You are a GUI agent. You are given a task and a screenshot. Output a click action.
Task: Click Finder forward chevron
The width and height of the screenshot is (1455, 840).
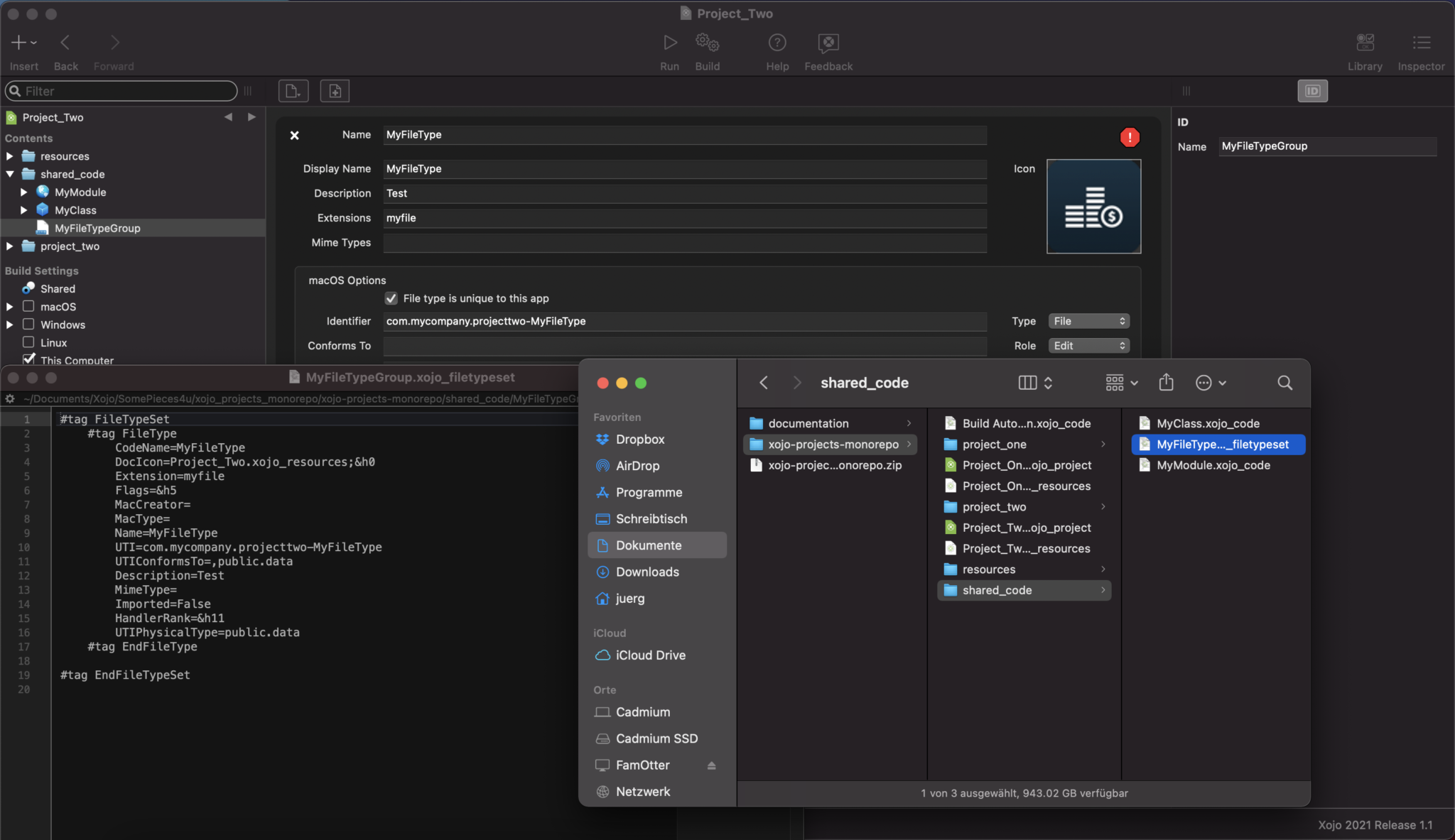click(x=796, y=383)
